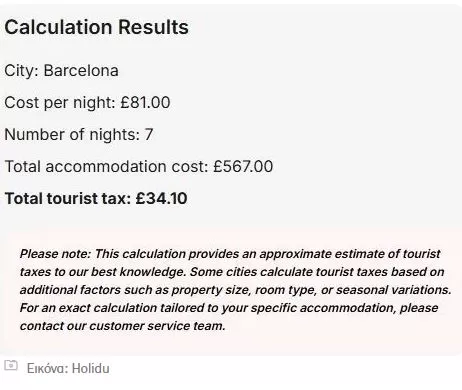
Task: Click the 'taxes to our best knowledge' line
Action: click(232, 272)
